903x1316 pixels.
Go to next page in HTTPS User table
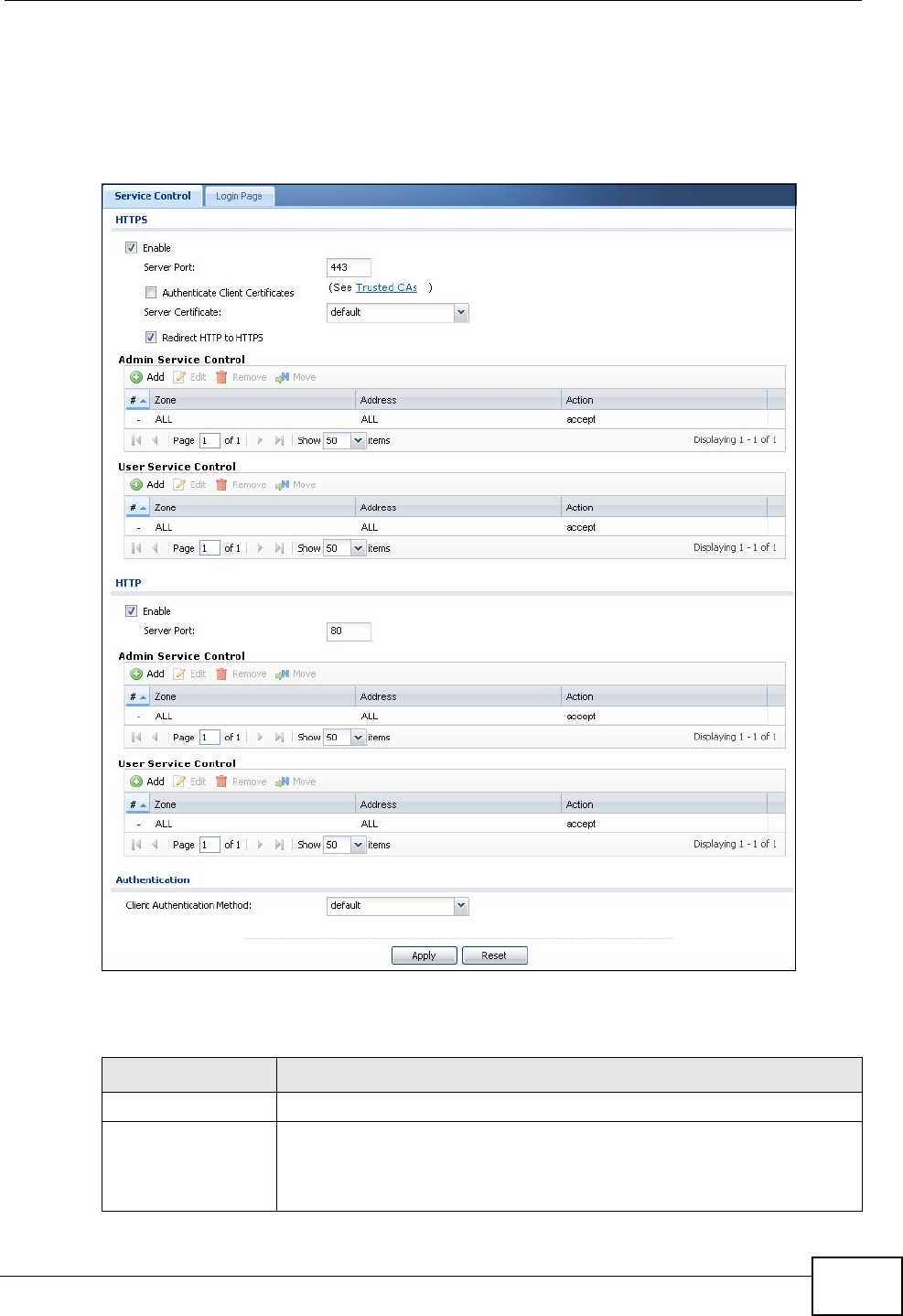[x=260, y=548]
